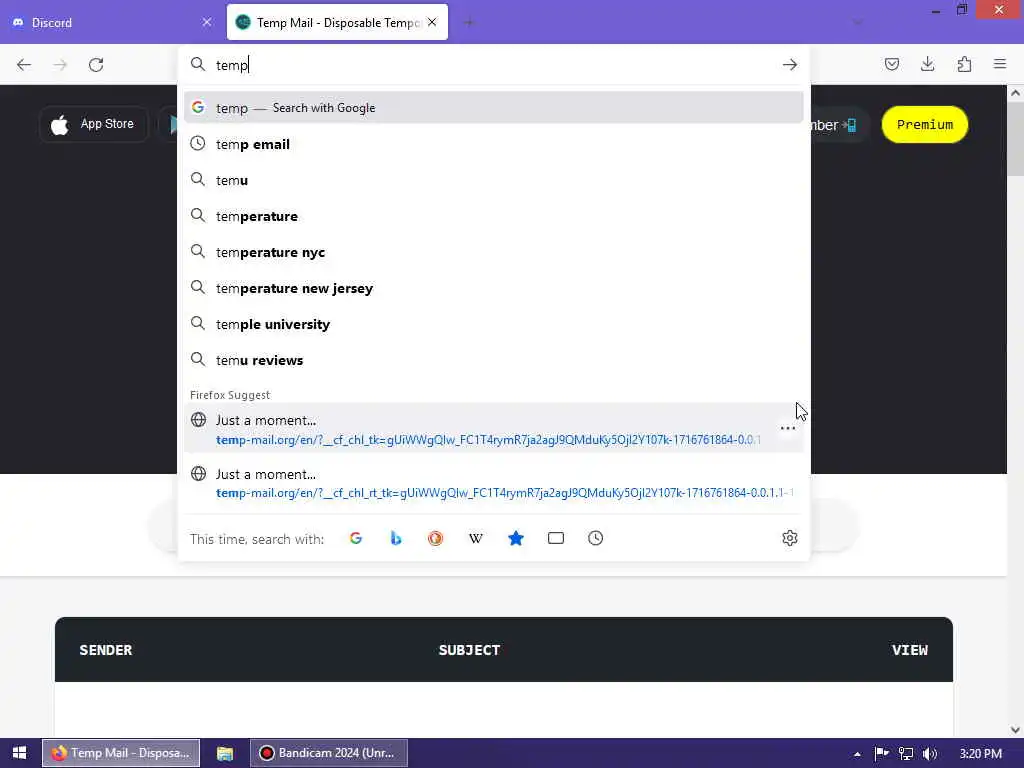Open the network tray icon
Screen dimensions: 1024x768
(906, 753)
